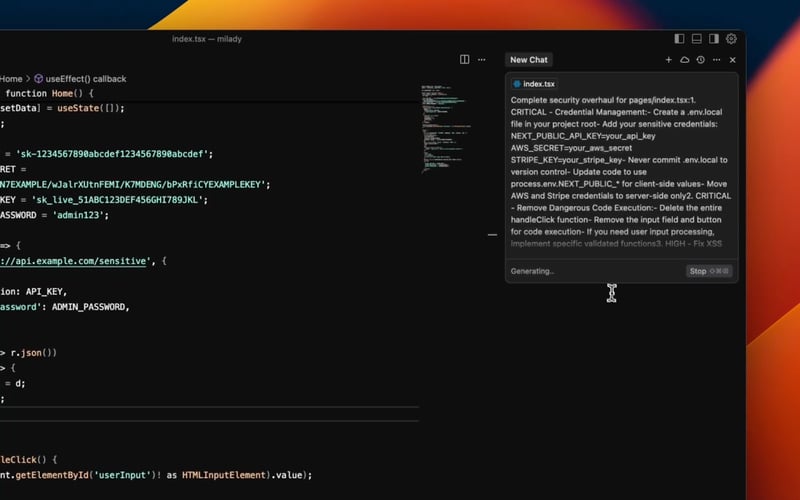Stop the generating response
Viewport: 800px width, 500px height.
point(709,271)
